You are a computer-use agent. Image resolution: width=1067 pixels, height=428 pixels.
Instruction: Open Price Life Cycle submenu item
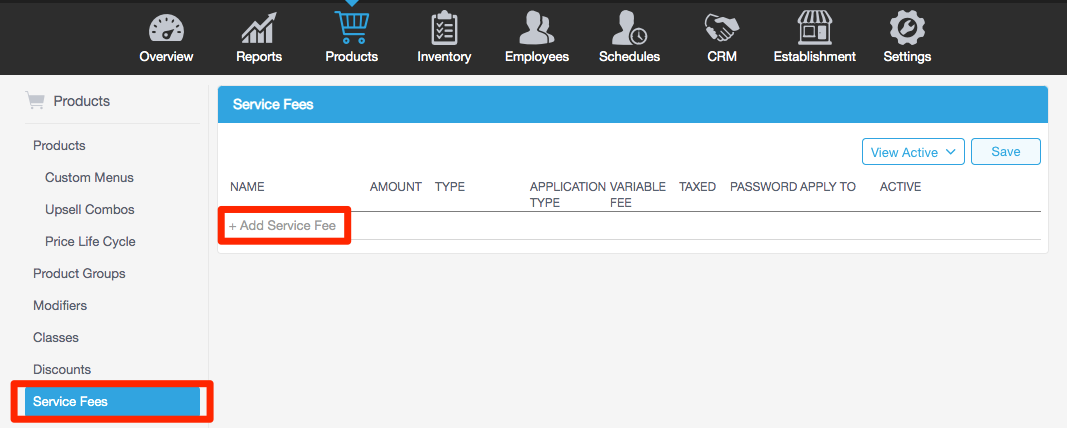point(90,241)
